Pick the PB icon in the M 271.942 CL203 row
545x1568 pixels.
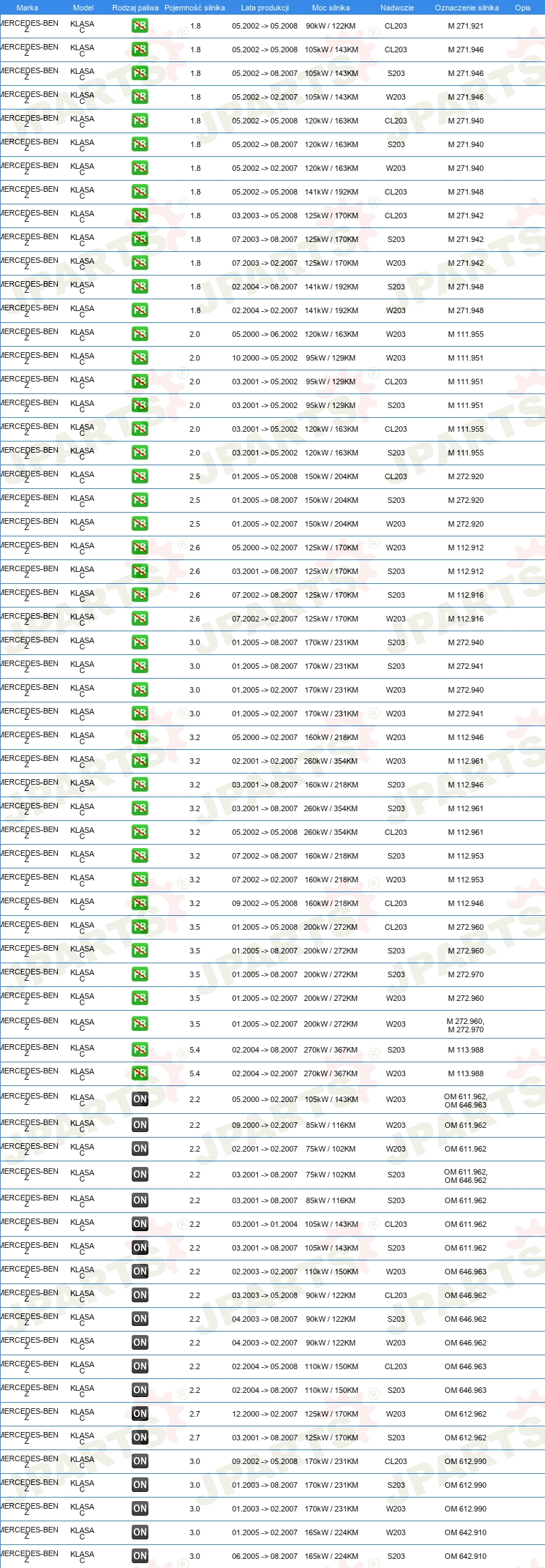tap(140, 216)
